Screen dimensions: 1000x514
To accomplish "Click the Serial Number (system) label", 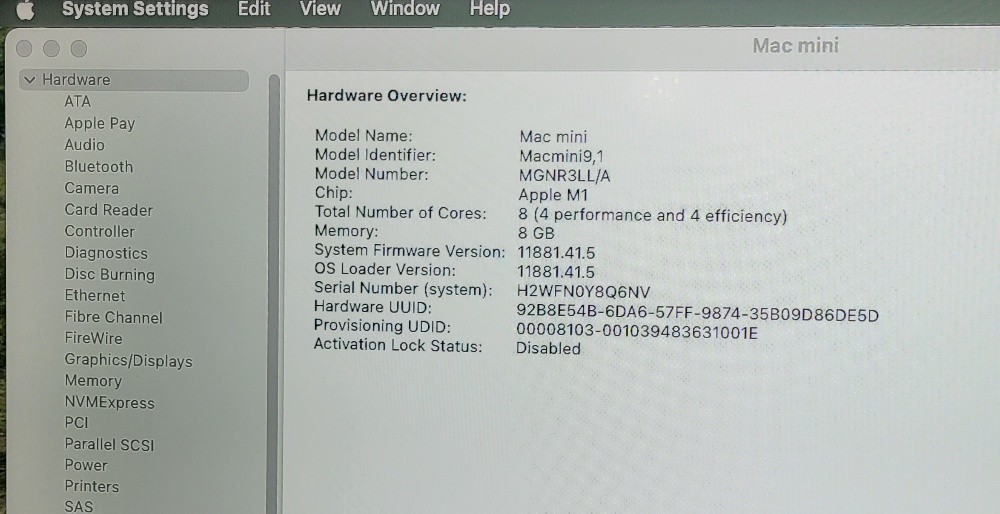I will [403, 289].
